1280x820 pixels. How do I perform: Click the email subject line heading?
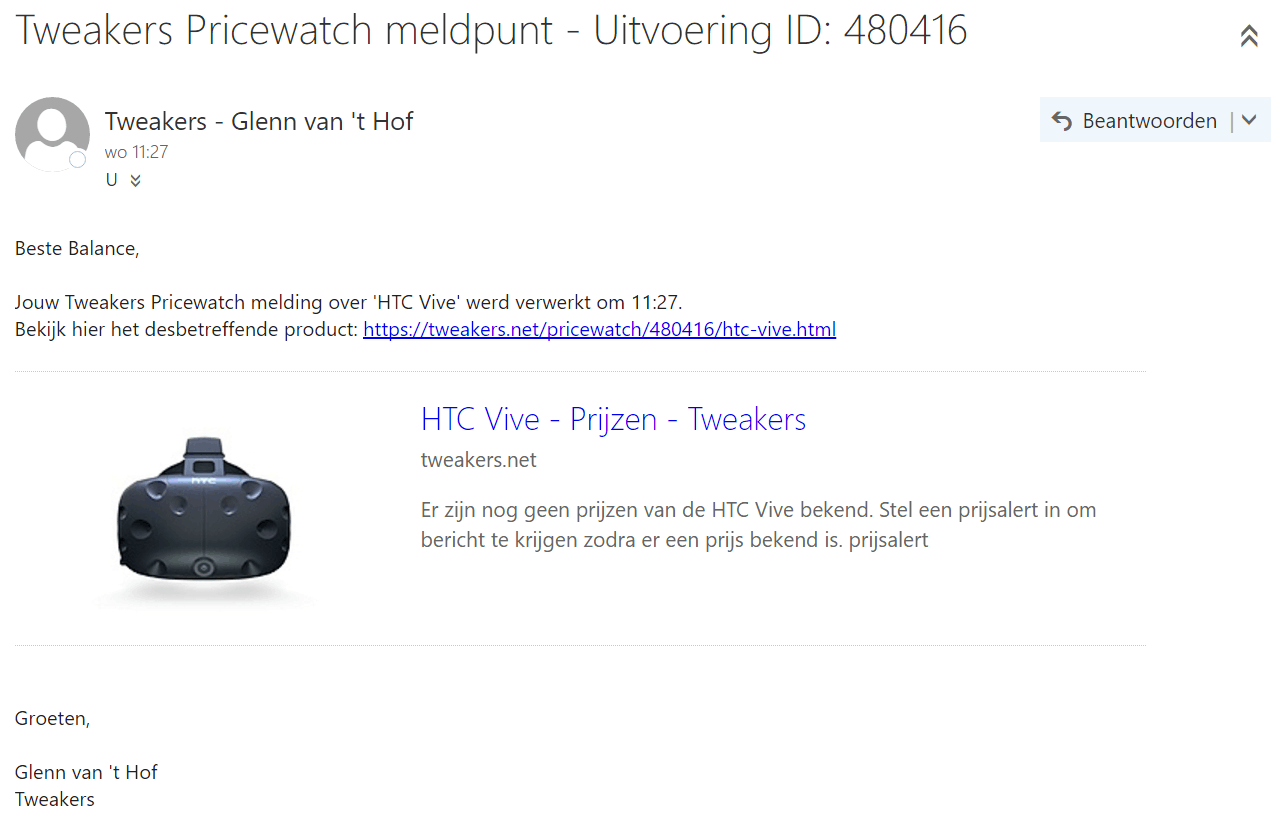click(491, 31)
